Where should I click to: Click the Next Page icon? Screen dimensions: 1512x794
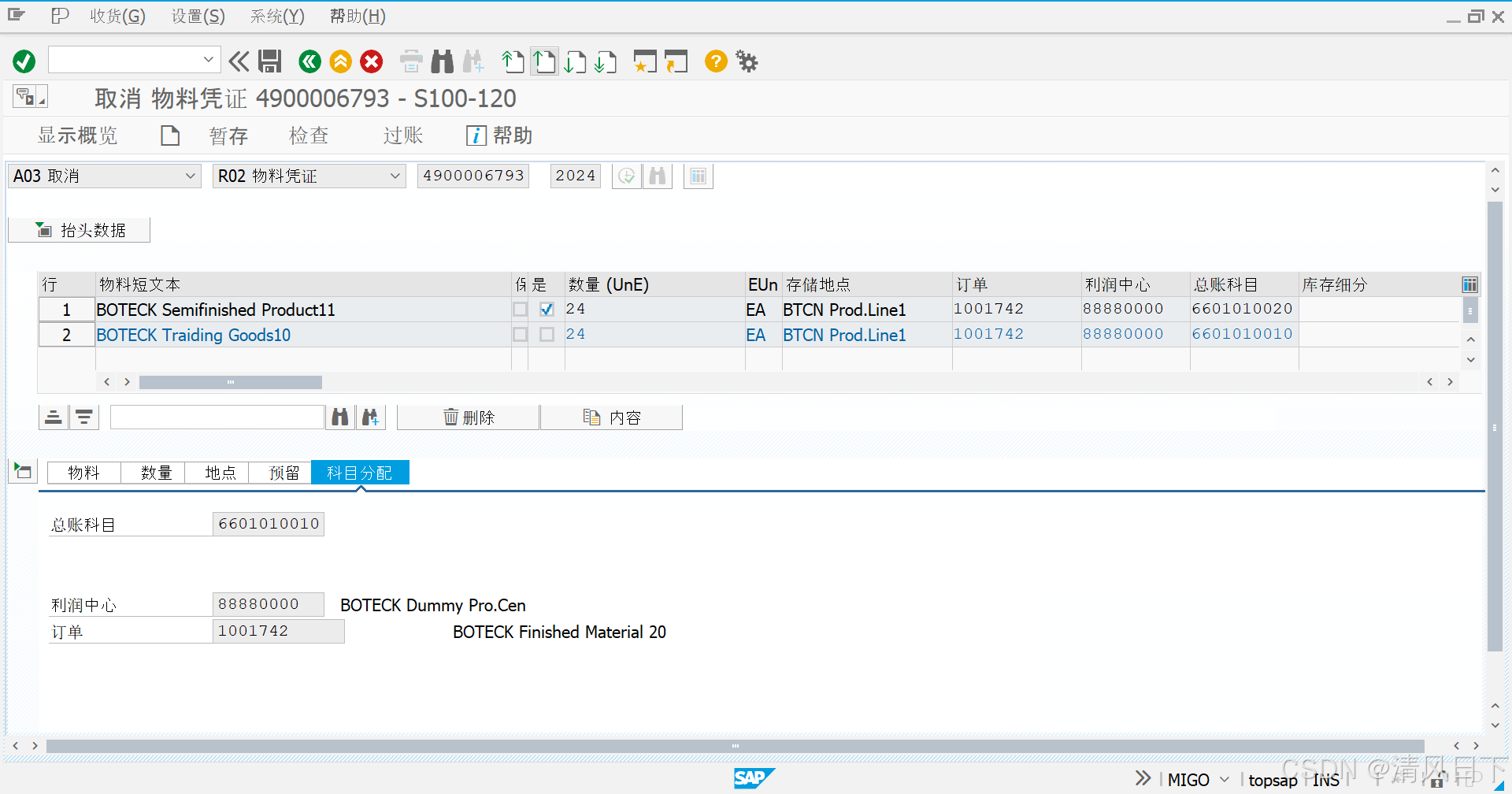pyautogui.click(x=576, y=61)
